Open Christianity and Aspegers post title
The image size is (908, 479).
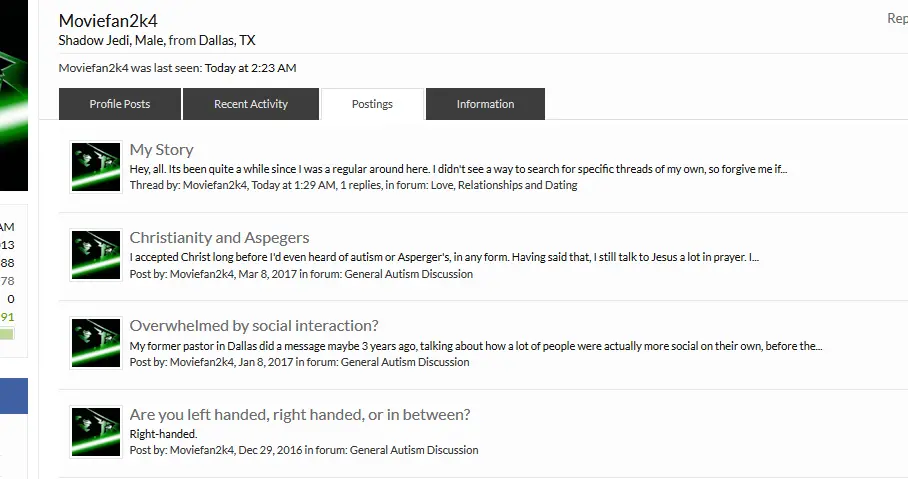(x=219, y=238)
